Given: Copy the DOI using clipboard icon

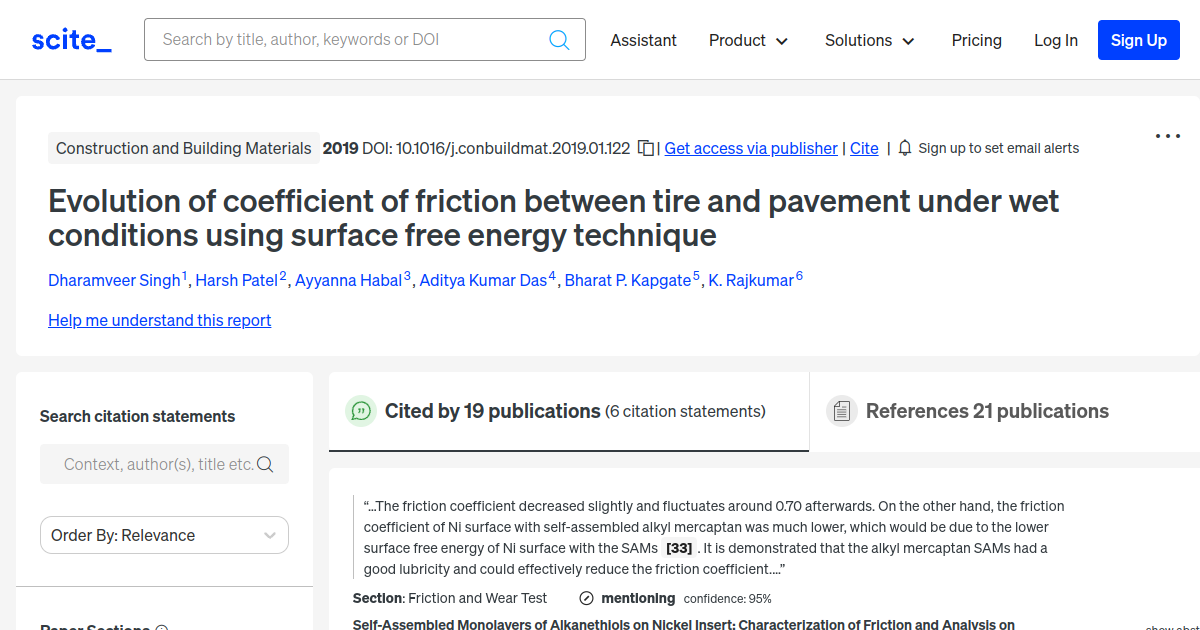Looking at the screenshot, I should coord(646,148).
